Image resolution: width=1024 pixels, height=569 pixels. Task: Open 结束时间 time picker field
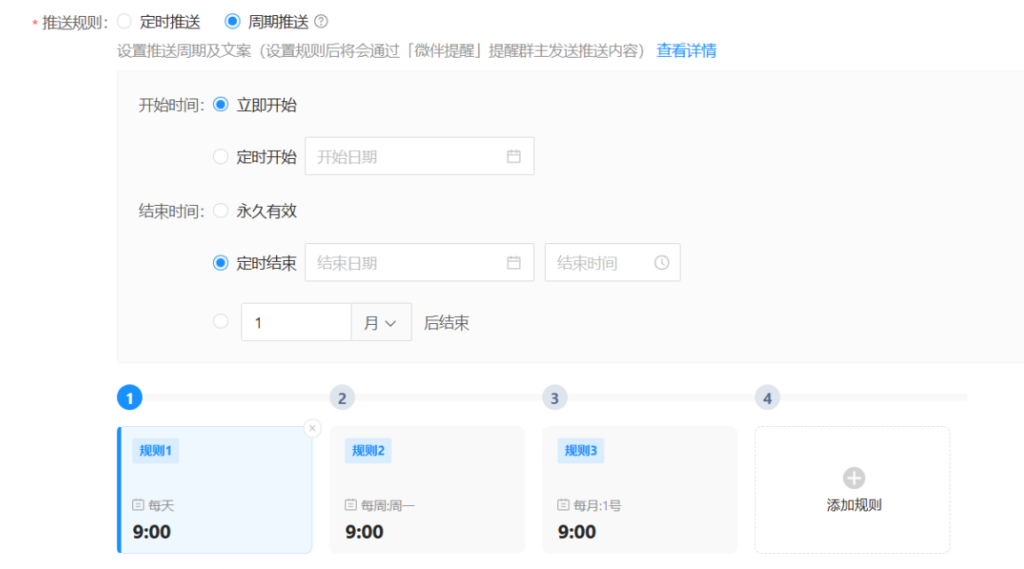(x=602, y=263)
